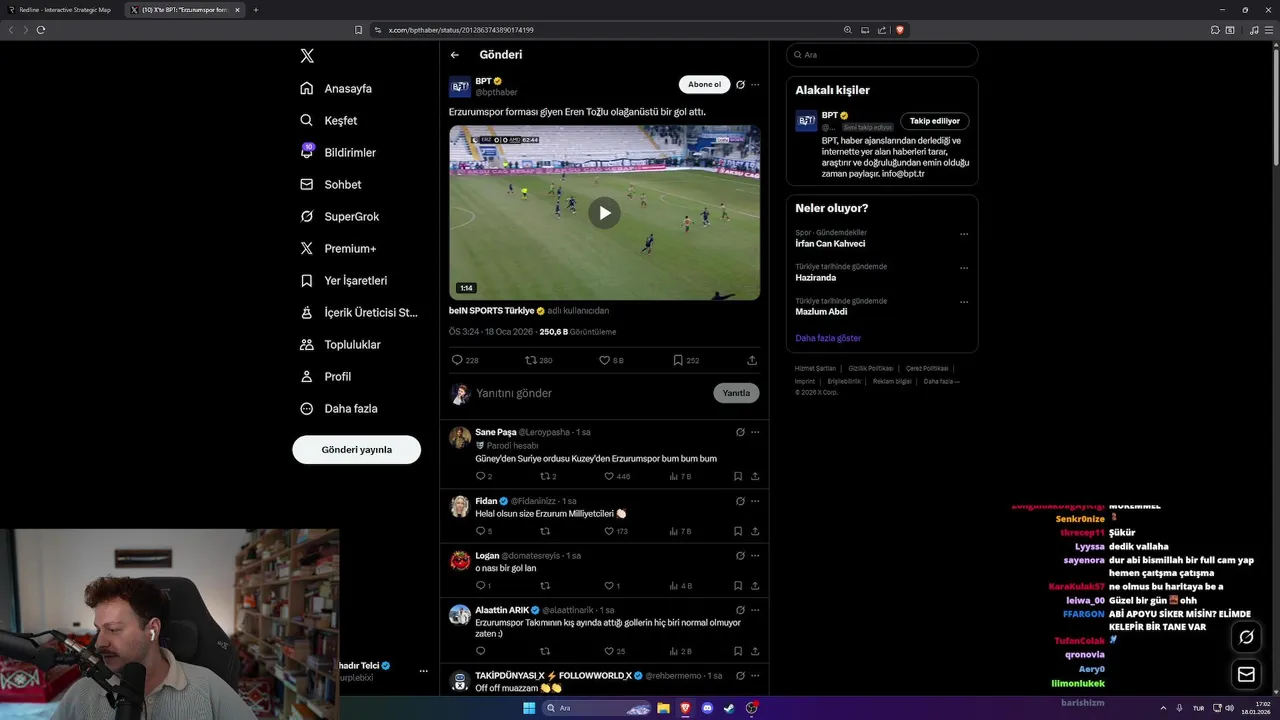Open Sohbet messages
The height and width of the screenshot is (720, 1280).
click(x=331, y=184)
